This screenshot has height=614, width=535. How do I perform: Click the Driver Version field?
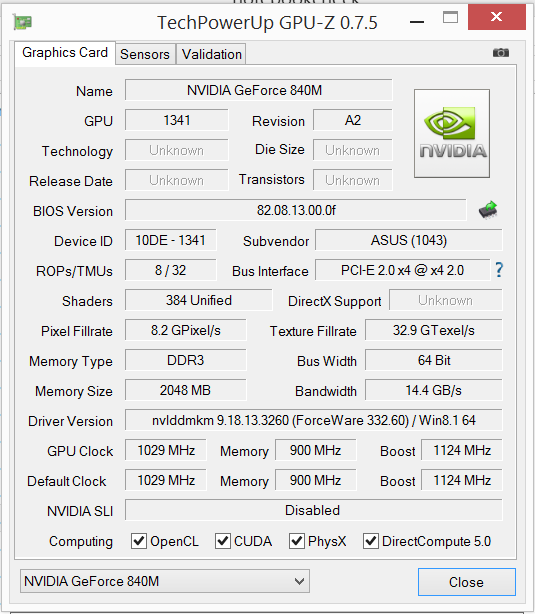314,420
